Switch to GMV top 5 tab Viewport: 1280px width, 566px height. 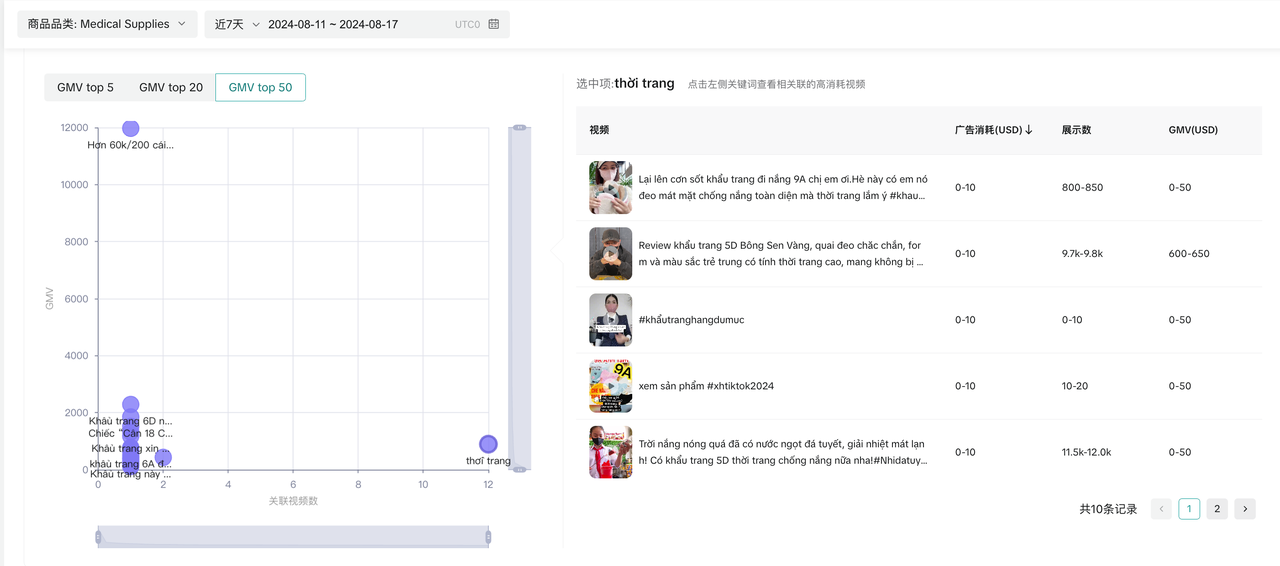click(x=85, y=88)
